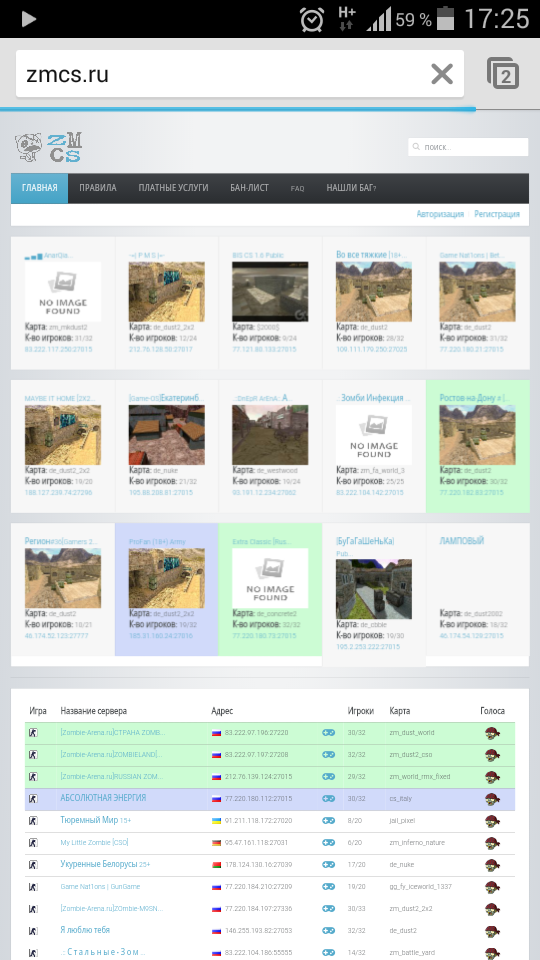This screenshot has height=960, width=540.
Task: Go to ПЛАТНЫЕ УСЛУГИ menu item
Action: tap(173, 188)
